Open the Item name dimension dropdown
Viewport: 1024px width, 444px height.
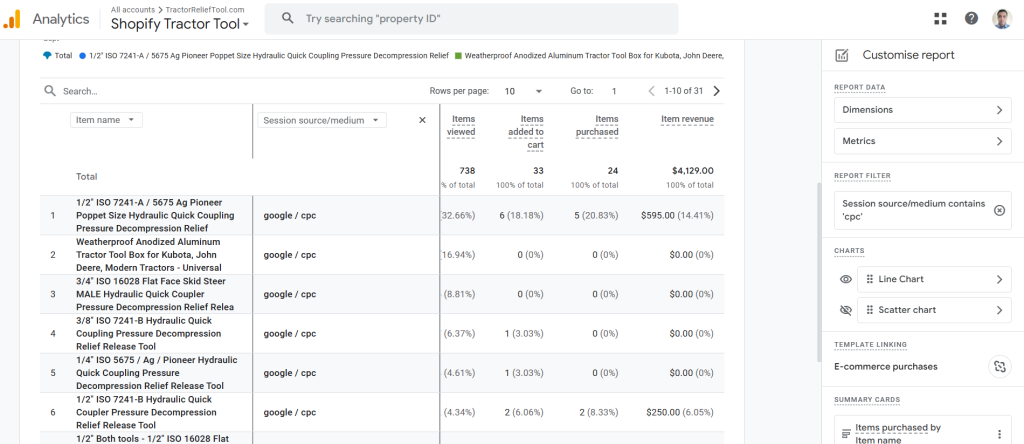pos(106,120)
